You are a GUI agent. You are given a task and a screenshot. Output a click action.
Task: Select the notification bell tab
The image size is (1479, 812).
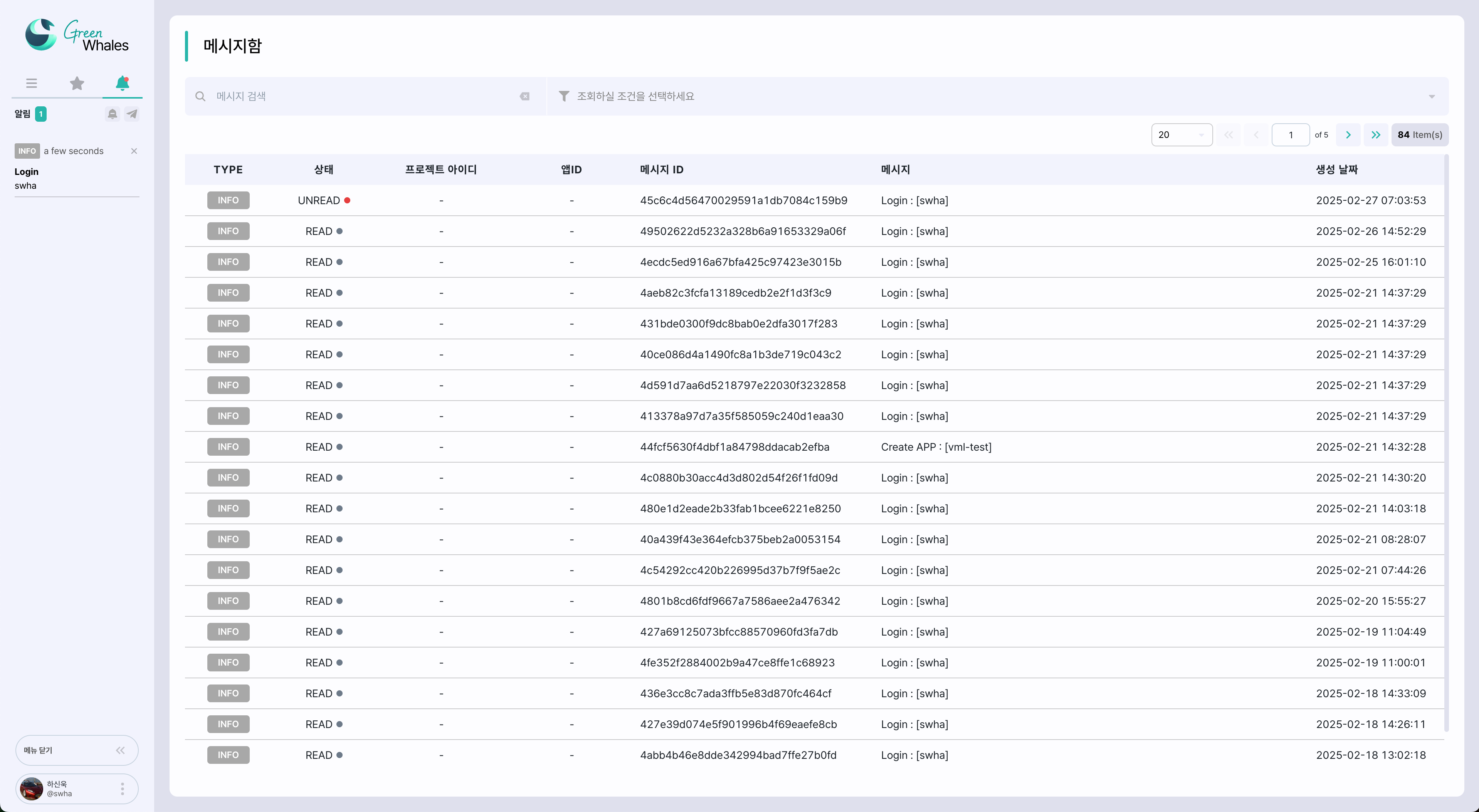pos(122,83)
